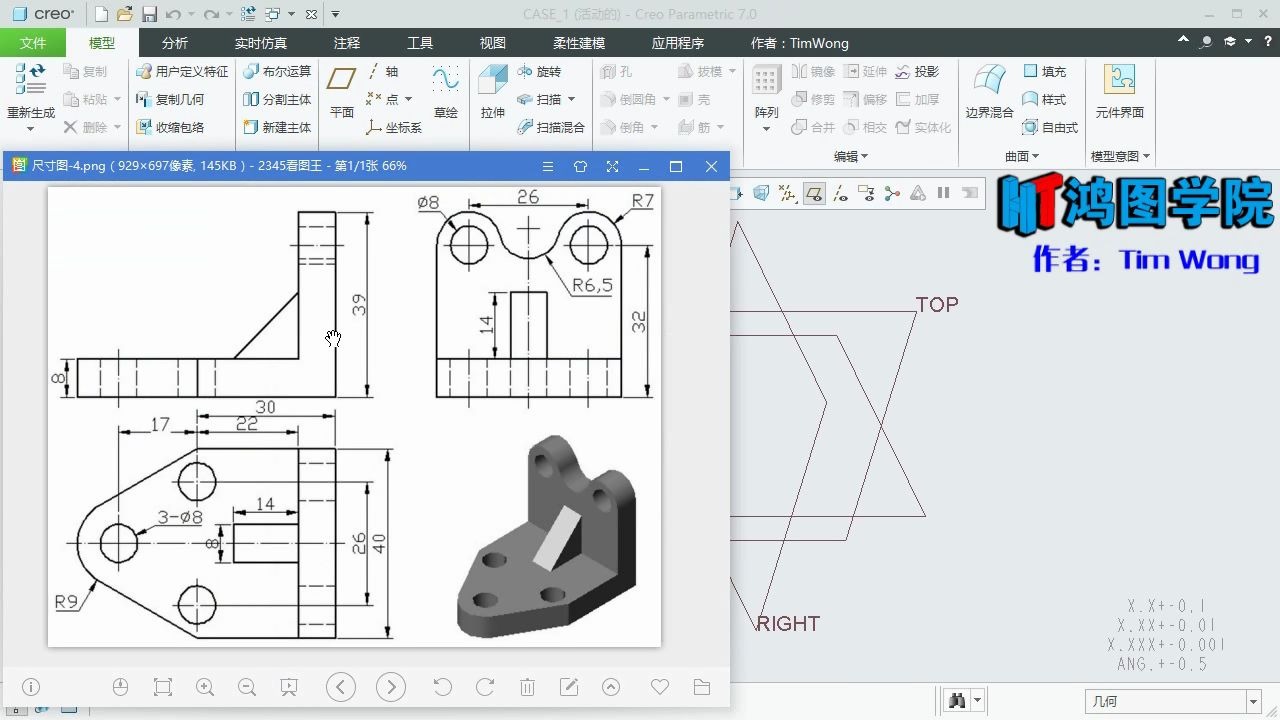
Task: Switch to the Tools (工具) tab
Action: click(x=420, y=43)
